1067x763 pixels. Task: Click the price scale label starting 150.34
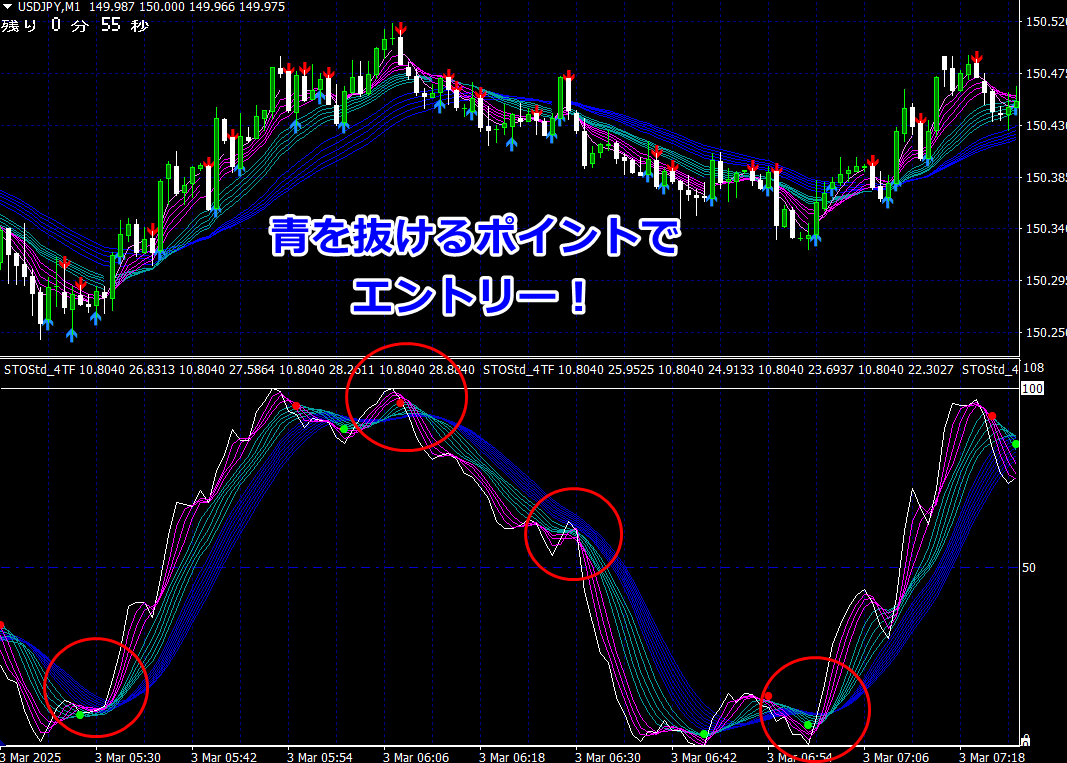pyautogui.click(x=1046, y=229)
